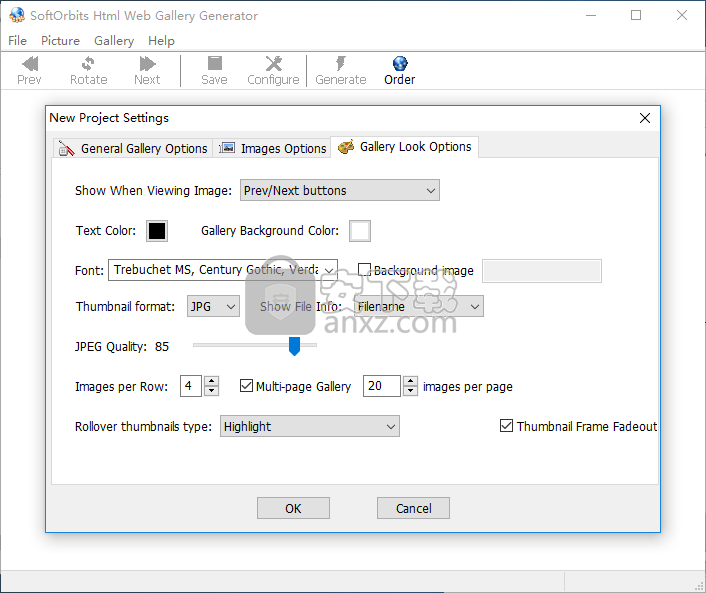Image resolution: width=706 pixels, height=593 pixels.
Task: Open the Gallery menu
Action: [x=114, y=41]
